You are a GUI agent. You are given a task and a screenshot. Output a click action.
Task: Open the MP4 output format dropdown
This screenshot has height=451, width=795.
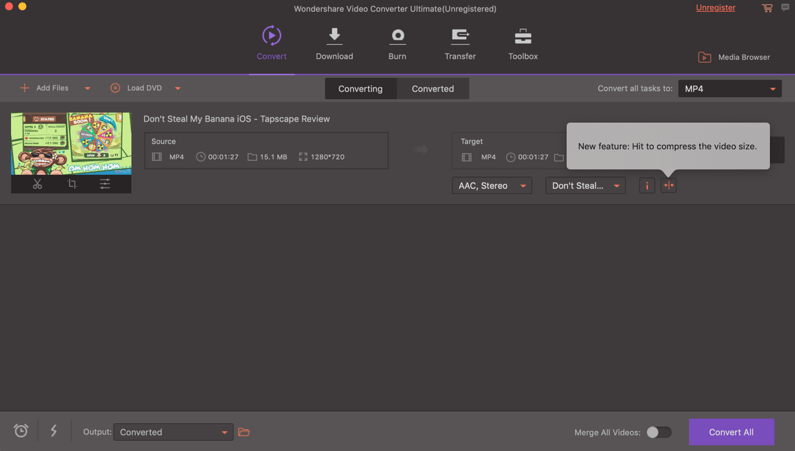point(730,89)
